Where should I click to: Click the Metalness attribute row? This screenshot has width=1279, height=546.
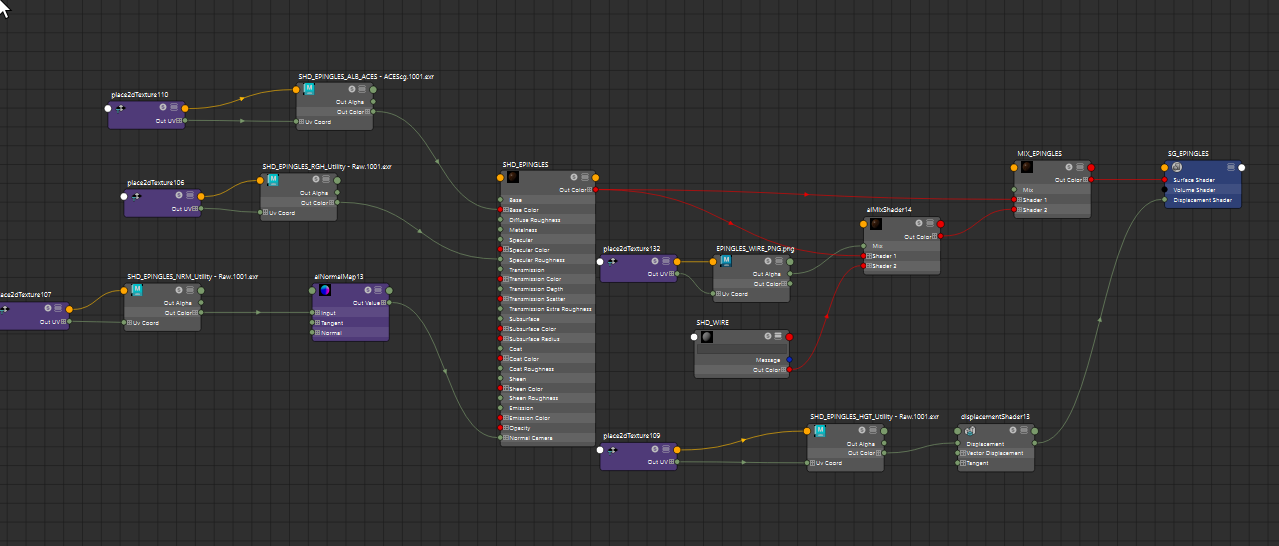pos(548,230)
